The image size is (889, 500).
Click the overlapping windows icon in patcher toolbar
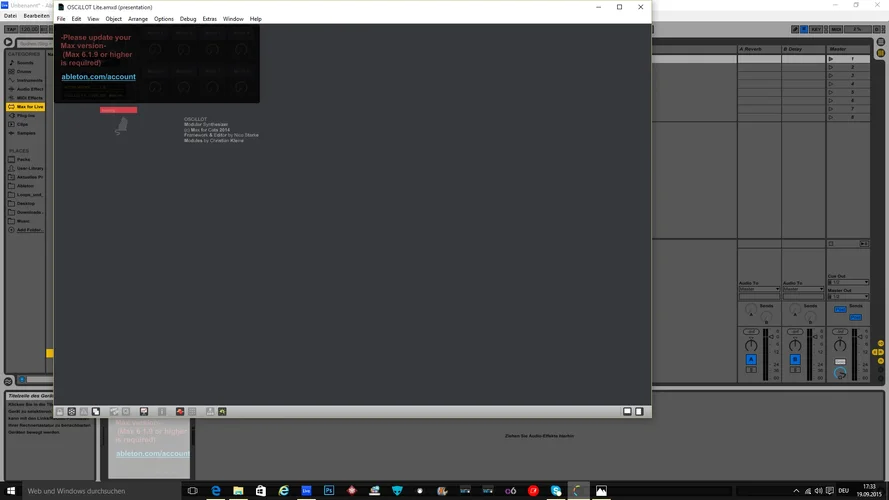point(96,412)
